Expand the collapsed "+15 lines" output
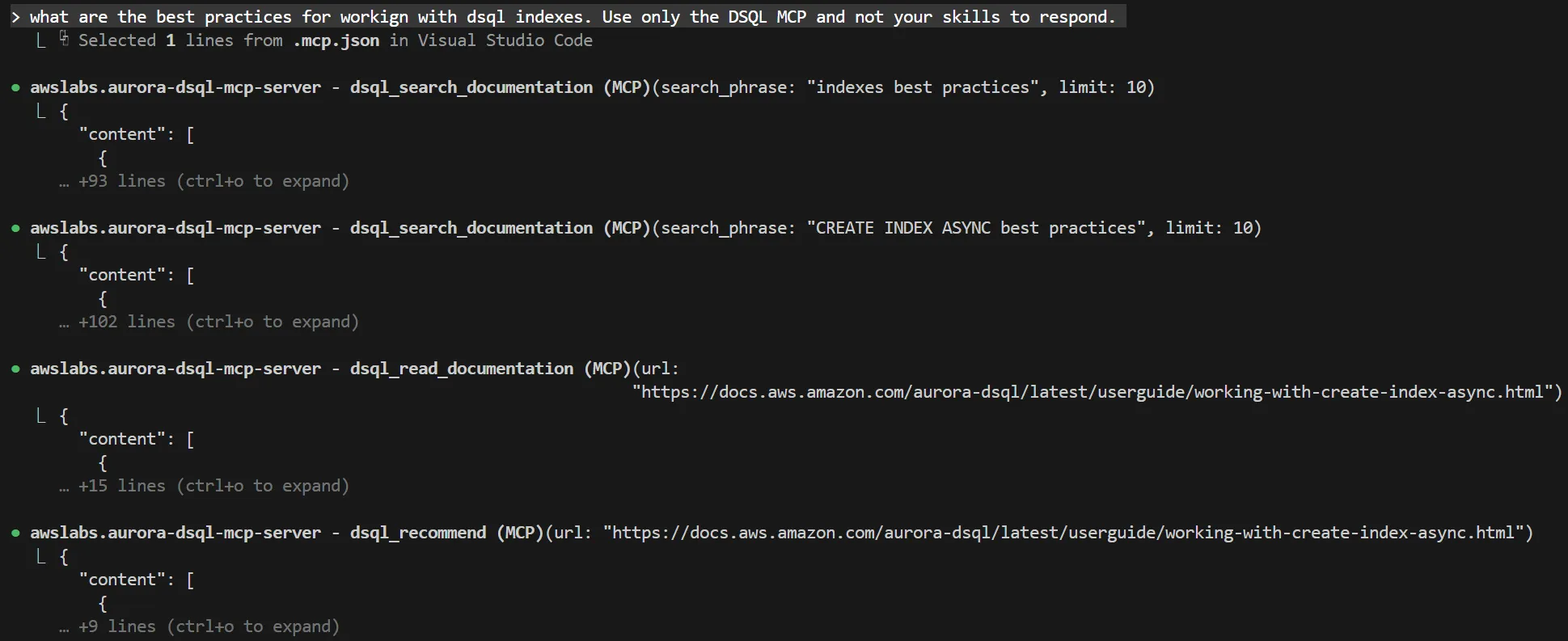 (213, 486)
